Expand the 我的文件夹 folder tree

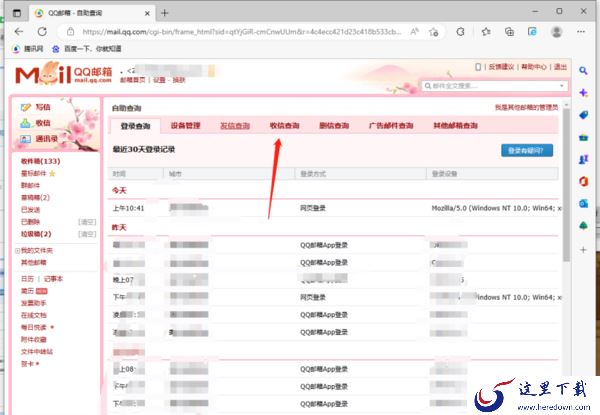click(17, 251)
